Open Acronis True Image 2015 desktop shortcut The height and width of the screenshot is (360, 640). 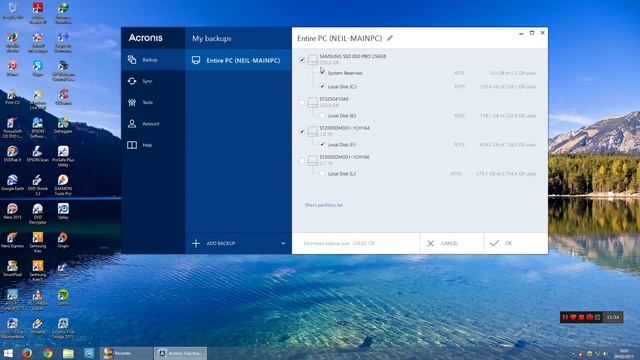coord(63,329)
